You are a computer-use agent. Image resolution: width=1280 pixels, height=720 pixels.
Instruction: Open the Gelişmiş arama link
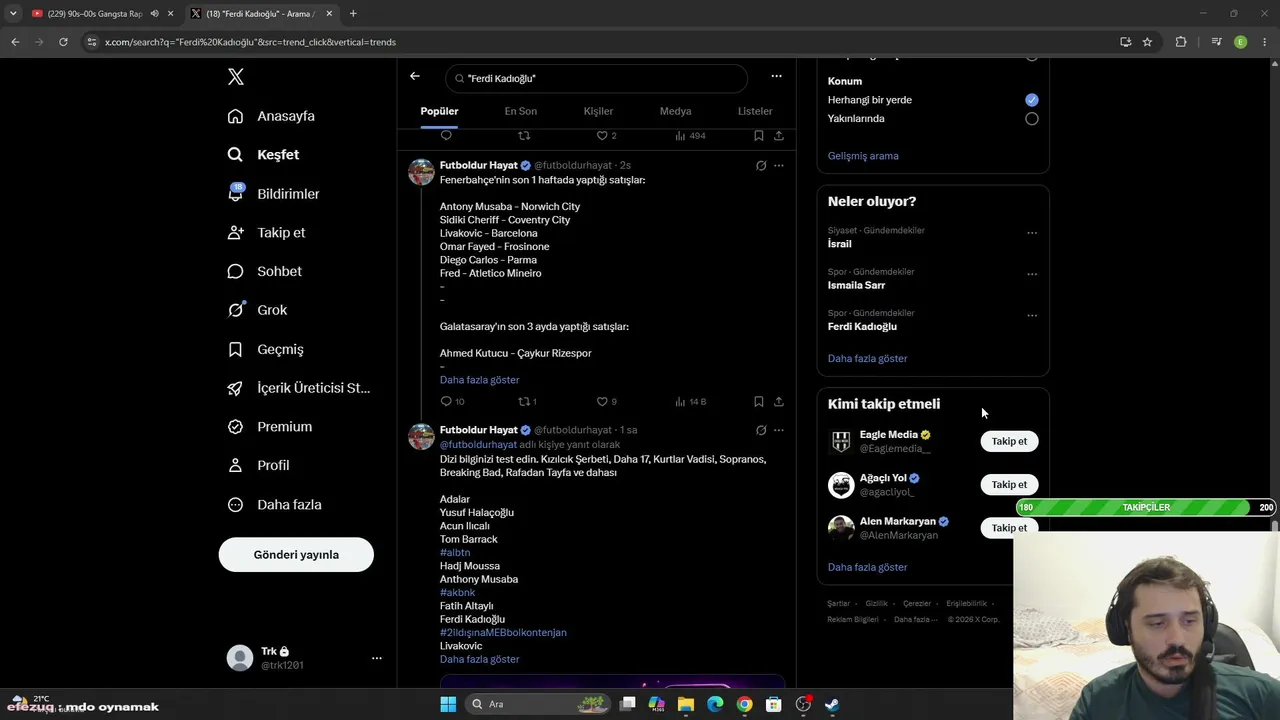point(863,156)
